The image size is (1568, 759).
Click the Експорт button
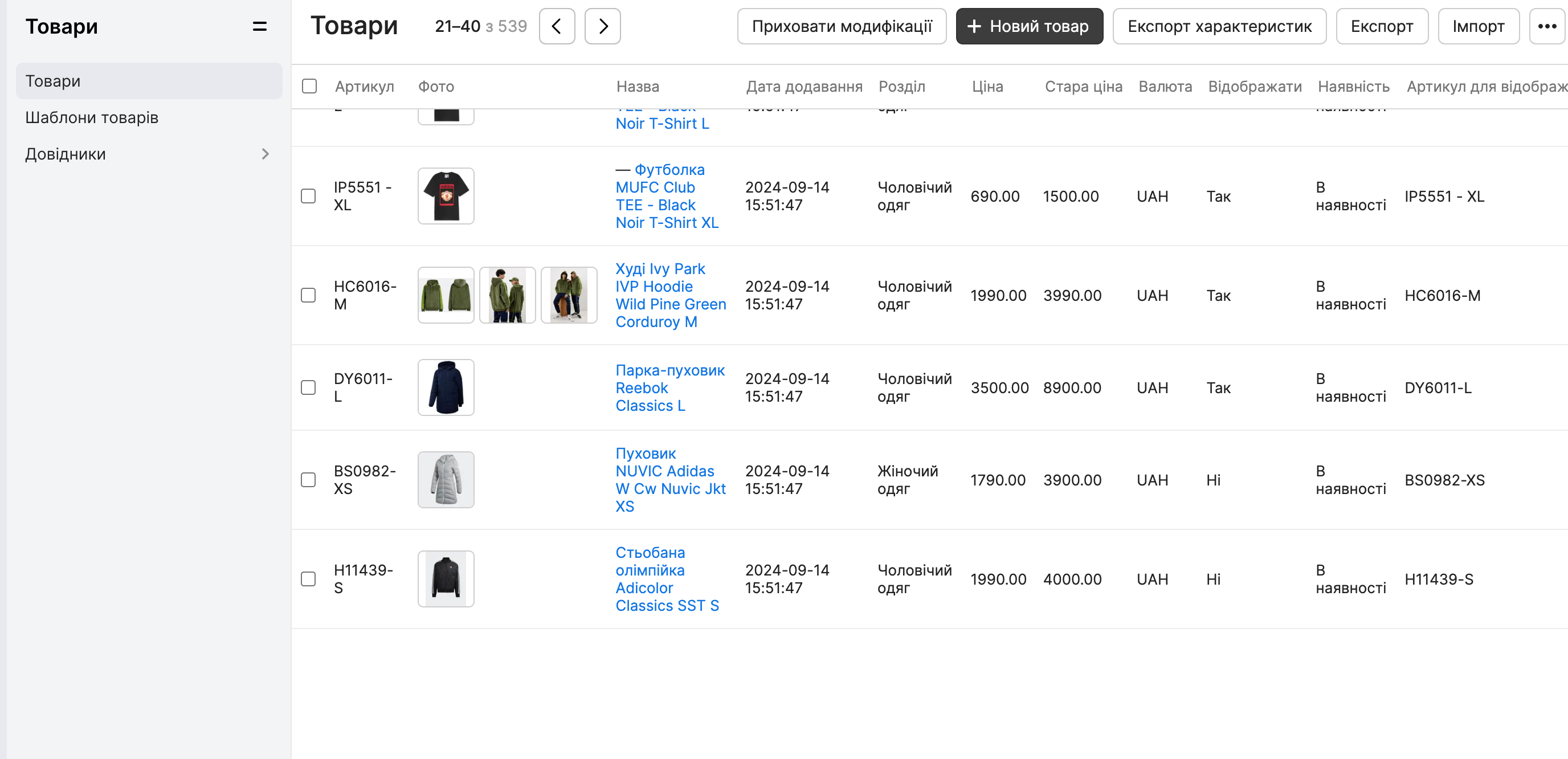click(x=1382, y=26)
